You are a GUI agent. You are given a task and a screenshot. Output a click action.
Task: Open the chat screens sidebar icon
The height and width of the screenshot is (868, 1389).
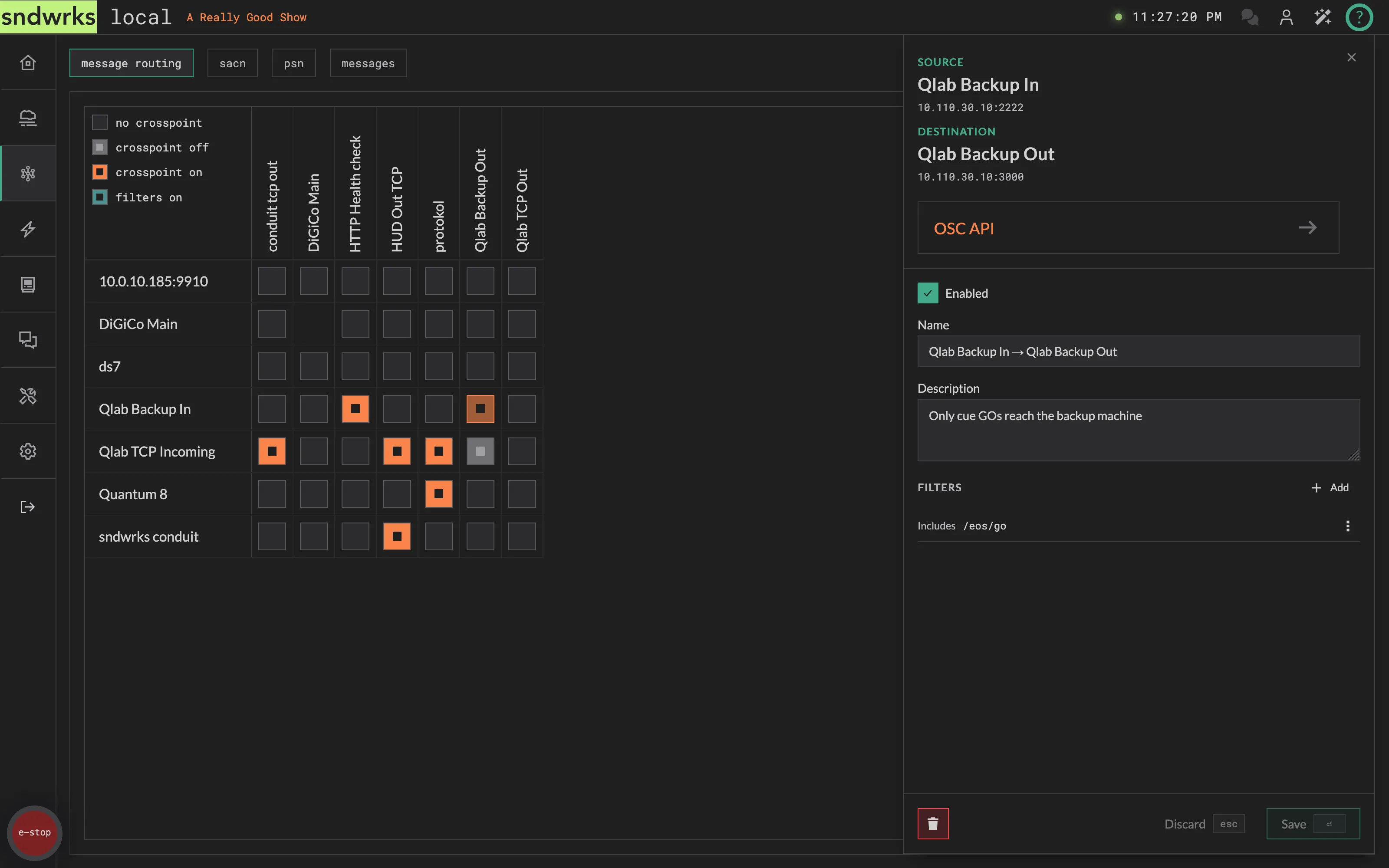click(27, 340)
